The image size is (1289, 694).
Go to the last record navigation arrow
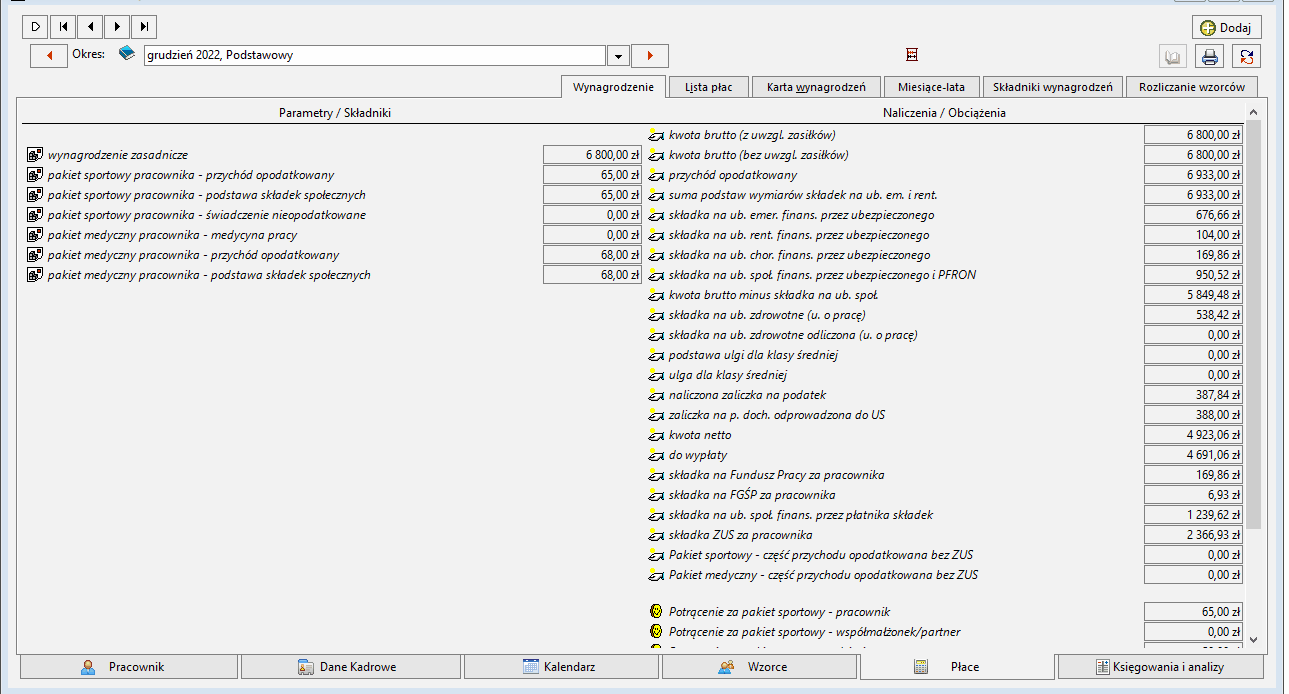144,27
